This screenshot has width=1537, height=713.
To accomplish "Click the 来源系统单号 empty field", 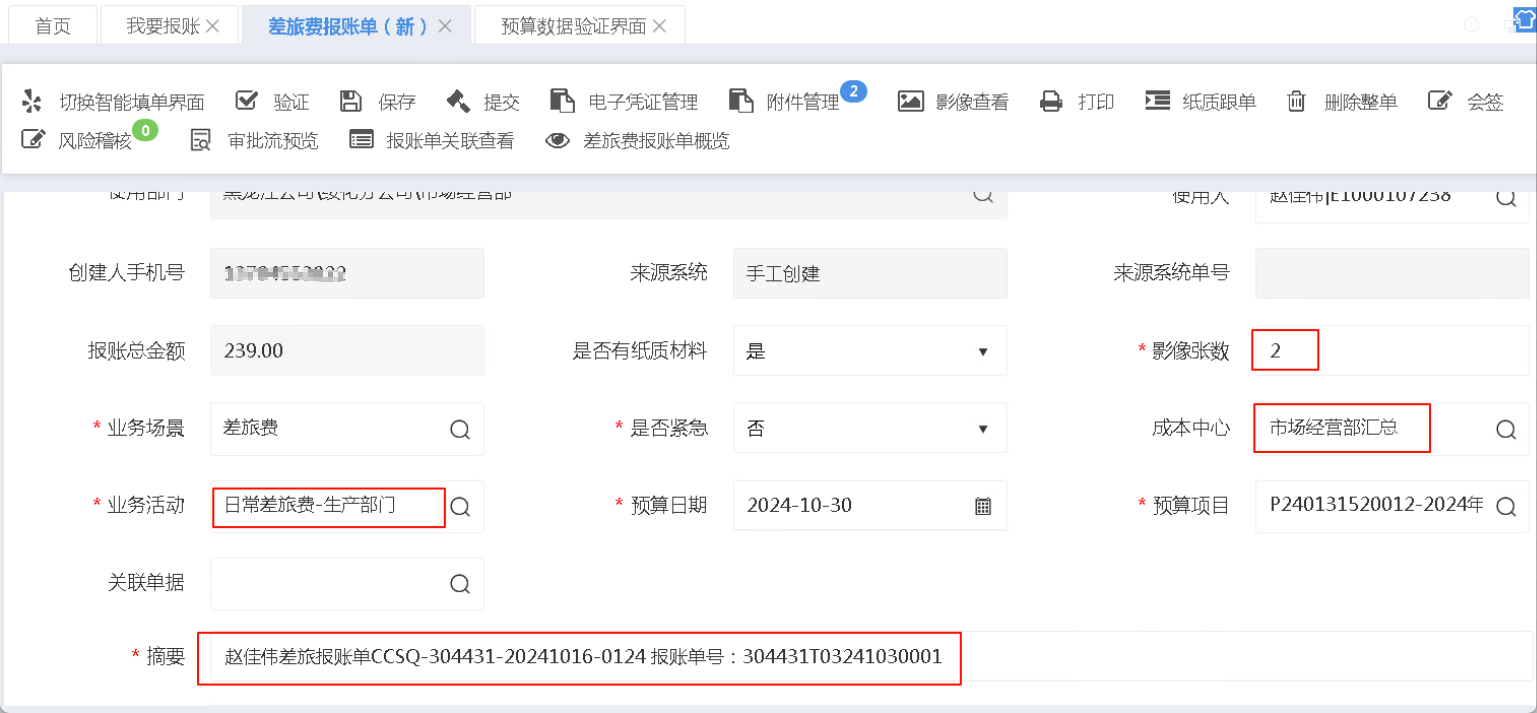I will coord(1391,273).
